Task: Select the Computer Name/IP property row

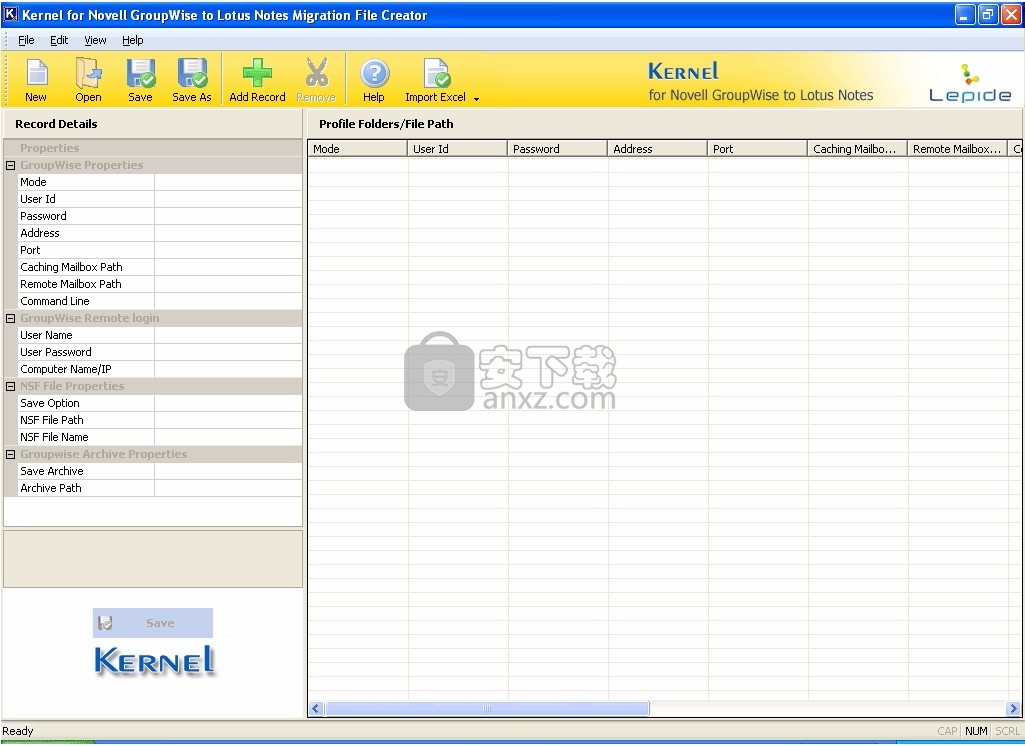Action: (x=160, y=369)
